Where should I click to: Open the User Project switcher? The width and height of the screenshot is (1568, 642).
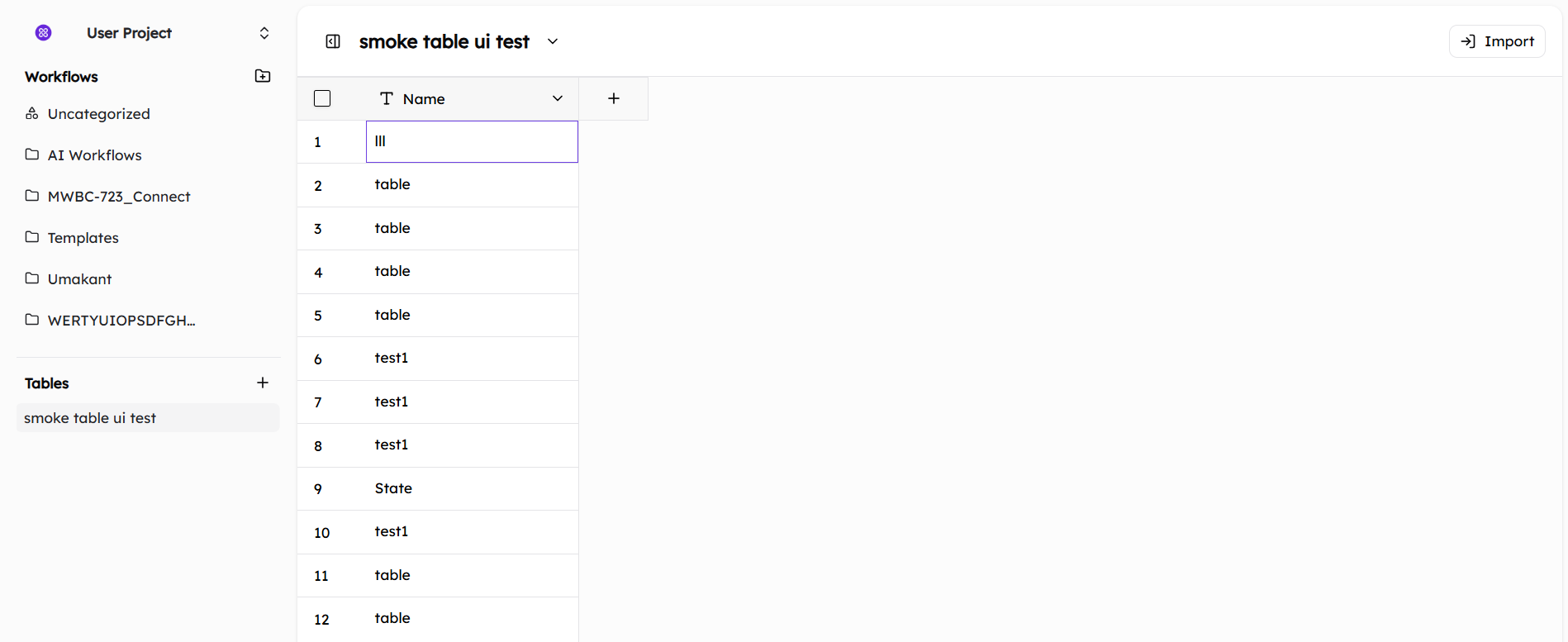(x=264, y=33)
